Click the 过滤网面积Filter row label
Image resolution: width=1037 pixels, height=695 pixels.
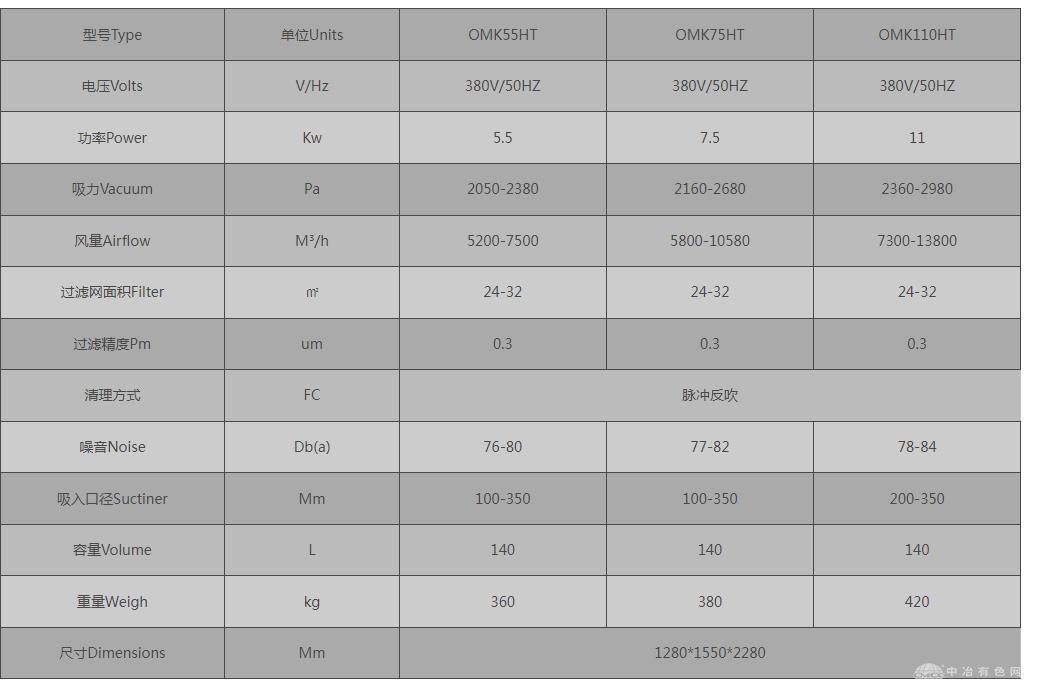click(x=112, y=292)
